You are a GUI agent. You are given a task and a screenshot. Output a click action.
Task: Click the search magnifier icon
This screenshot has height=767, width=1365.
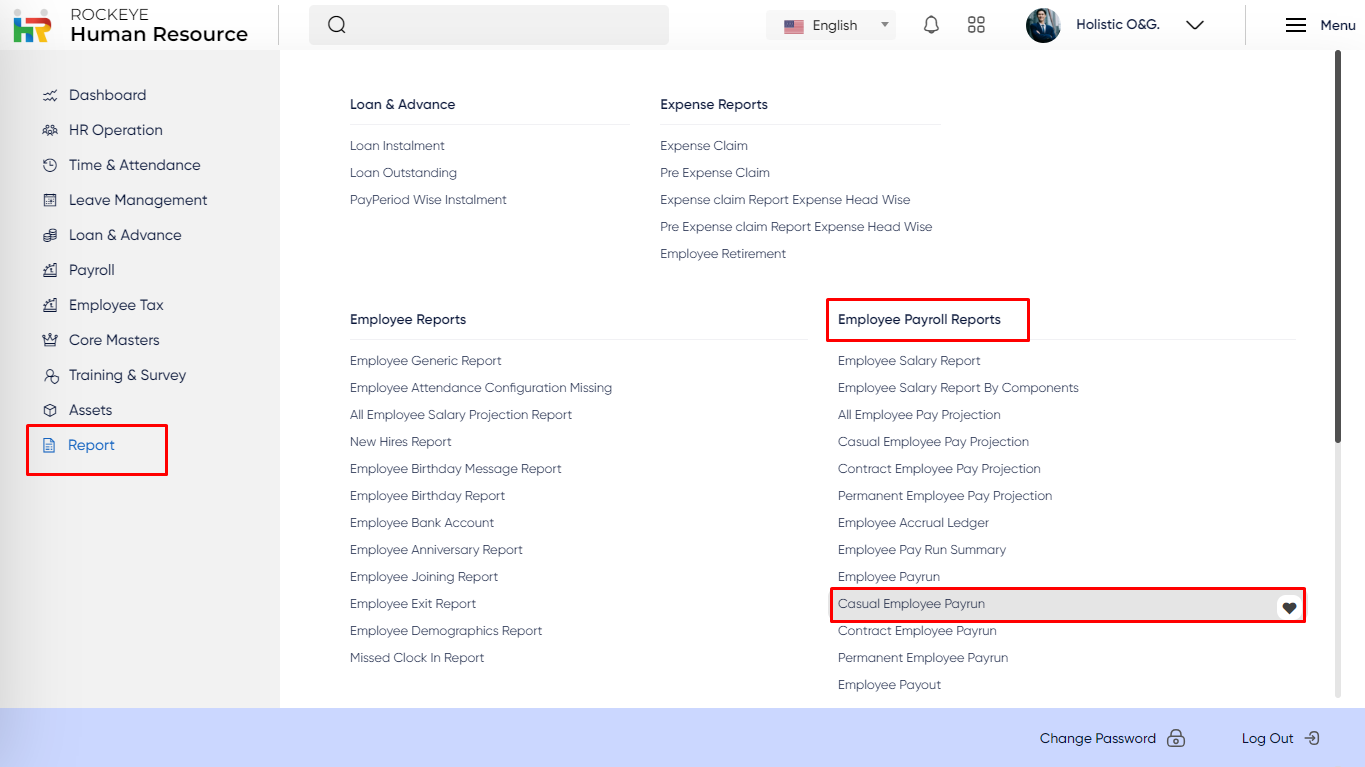(x=337, y=25)
